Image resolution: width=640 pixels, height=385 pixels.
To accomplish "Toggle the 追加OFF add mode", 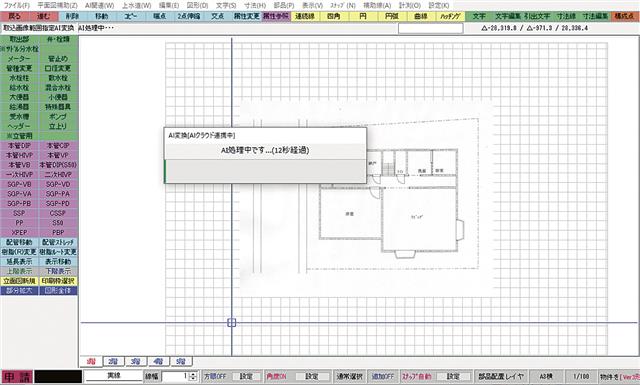I will pos(383,376).
